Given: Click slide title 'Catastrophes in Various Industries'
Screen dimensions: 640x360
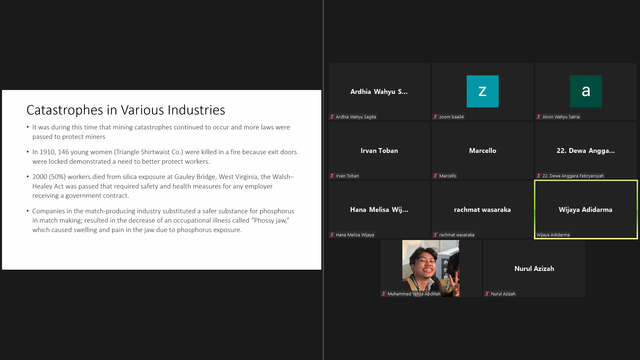Looking at the screenshot, I should coord(126,110).
